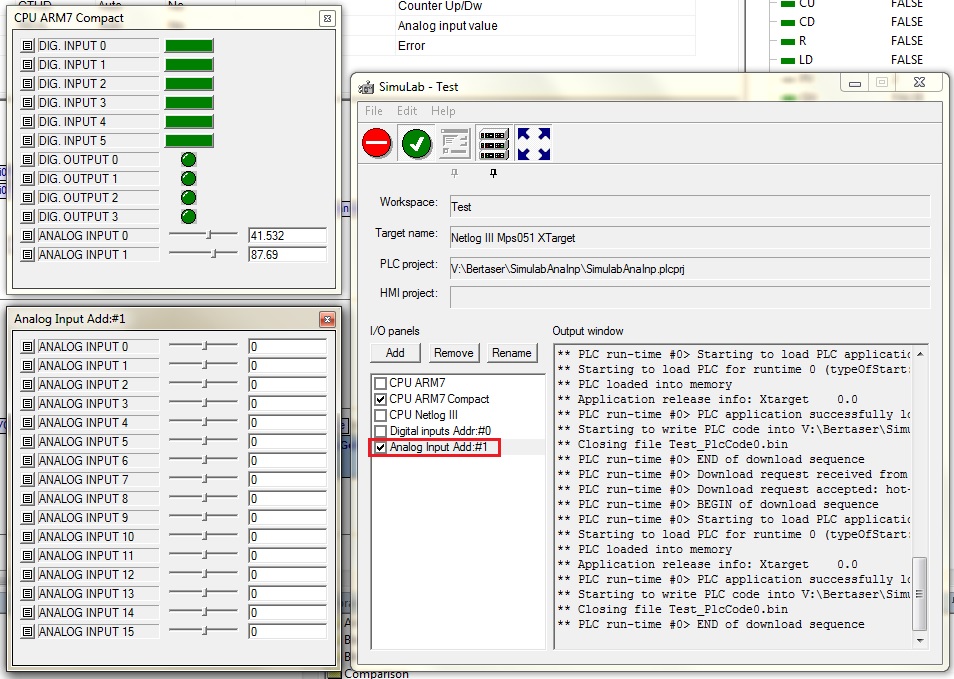Close the Analog Input Add:#1 panel
The width and height of the screenshot is (954, 679).
[327, 319]
